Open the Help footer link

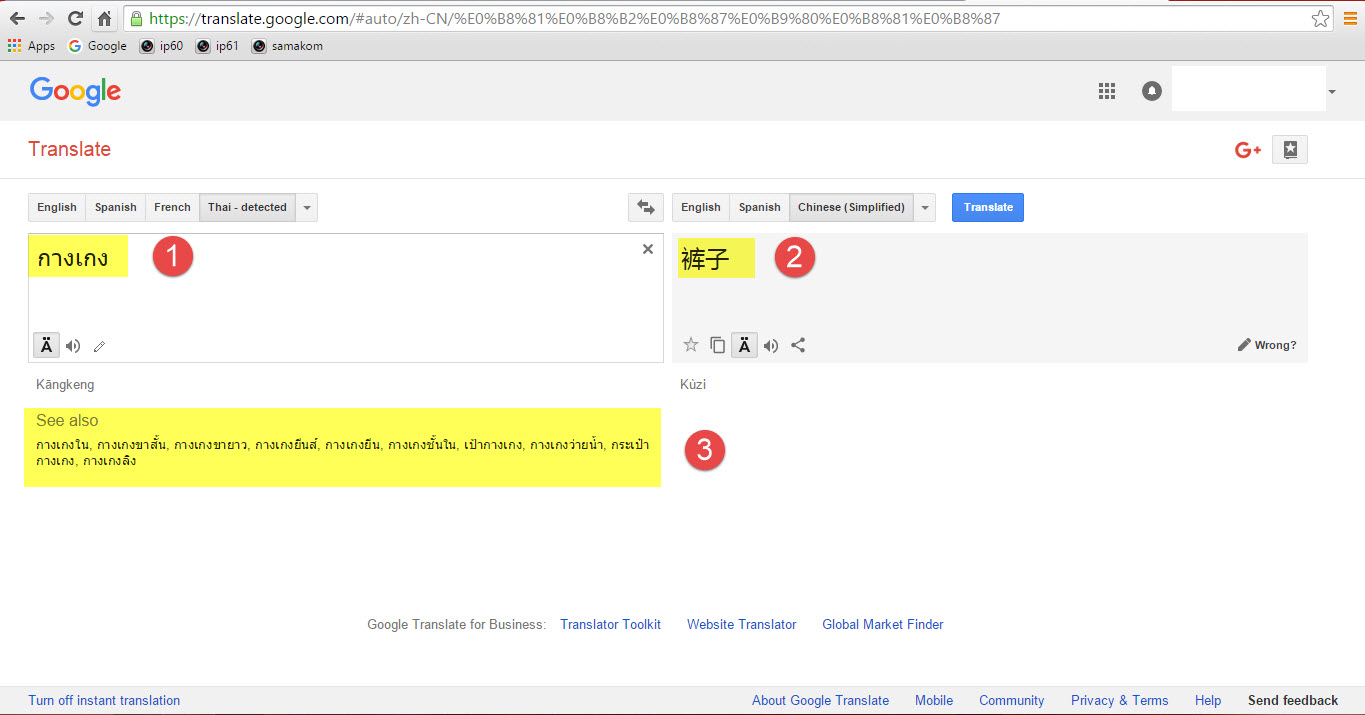point(1208,700)
